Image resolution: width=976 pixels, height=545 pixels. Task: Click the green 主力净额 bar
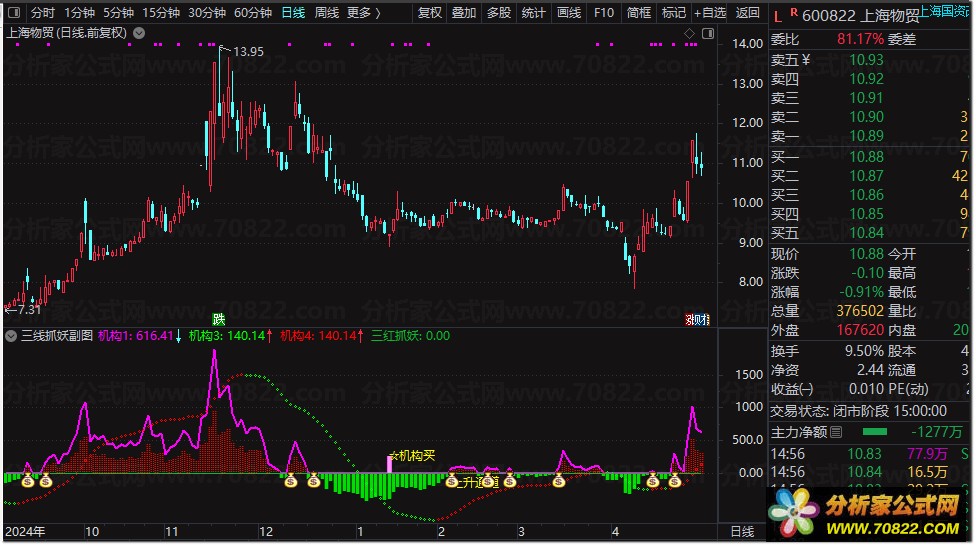(x=875, y=431)
